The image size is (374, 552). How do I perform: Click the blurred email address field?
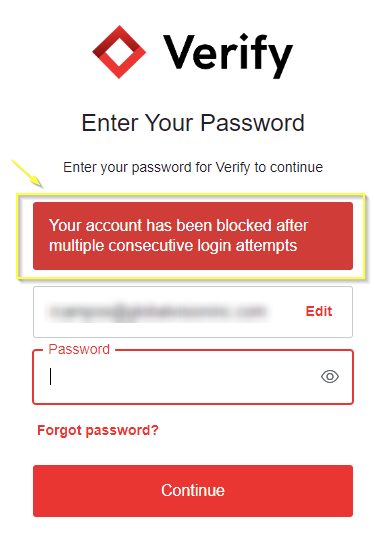pos(193,312)
